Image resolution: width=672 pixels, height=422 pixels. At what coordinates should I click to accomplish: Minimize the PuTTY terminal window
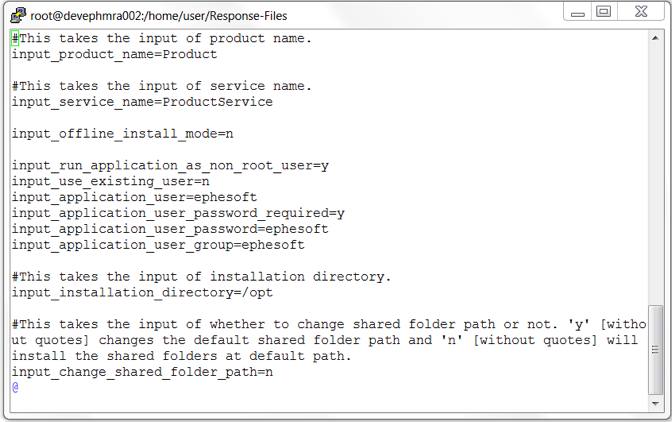tap(577, 12)
